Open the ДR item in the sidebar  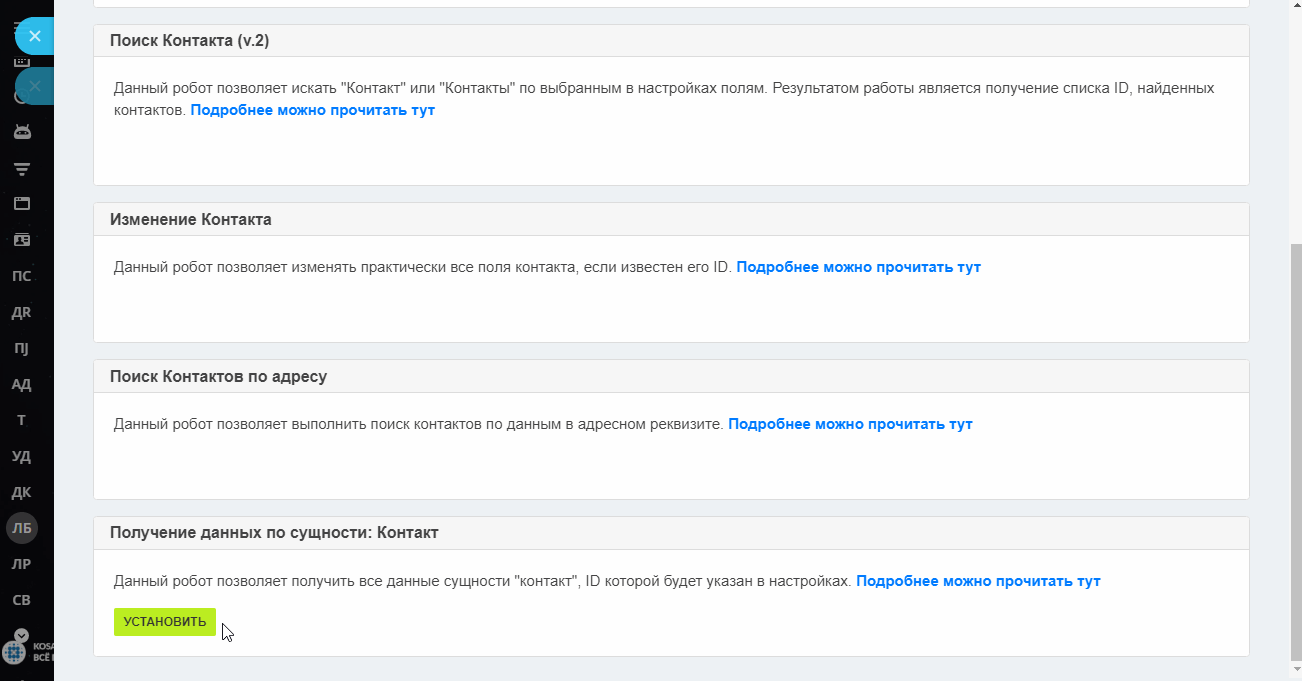(x=21, y=312)
